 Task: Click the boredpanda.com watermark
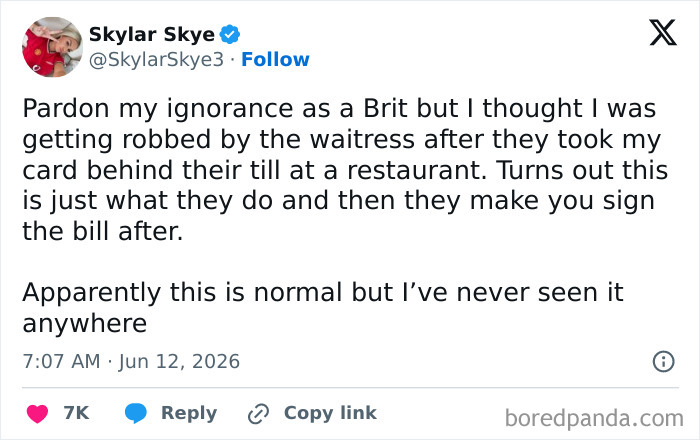[x=594, y=419]
